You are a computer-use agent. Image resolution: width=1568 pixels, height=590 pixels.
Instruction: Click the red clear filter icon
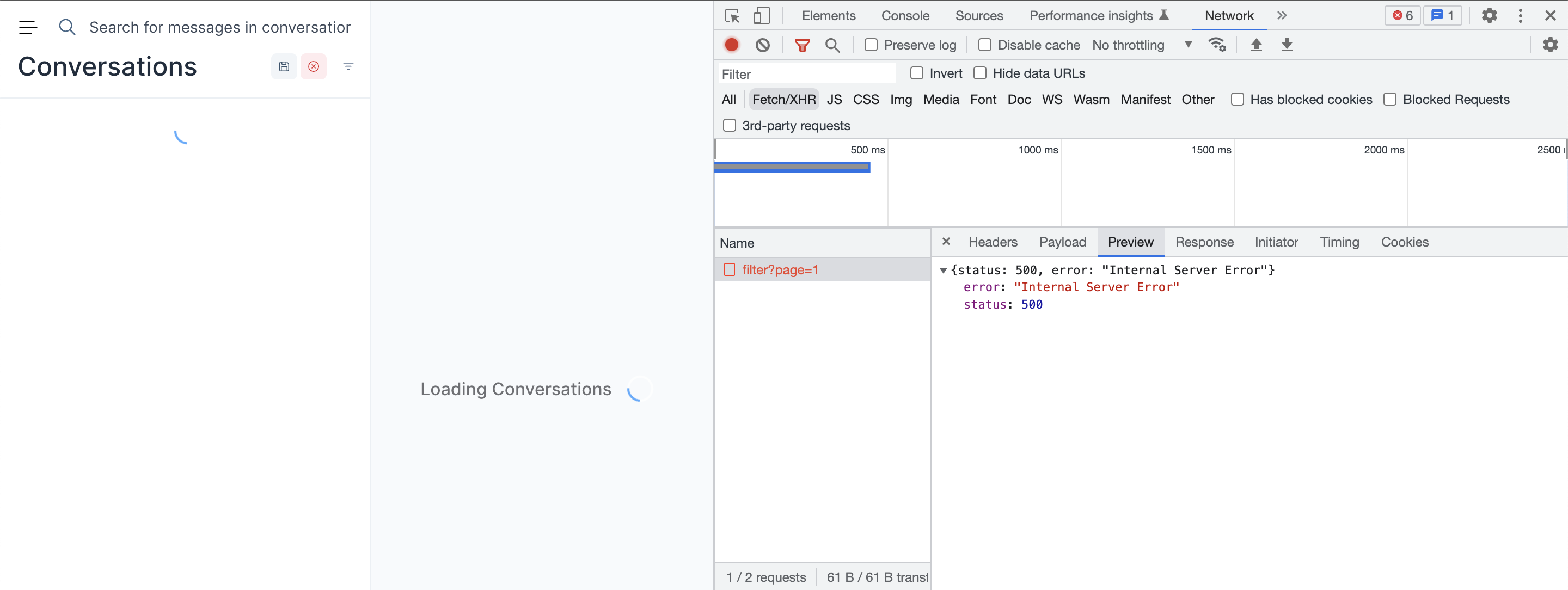click(x=314, y=66)
